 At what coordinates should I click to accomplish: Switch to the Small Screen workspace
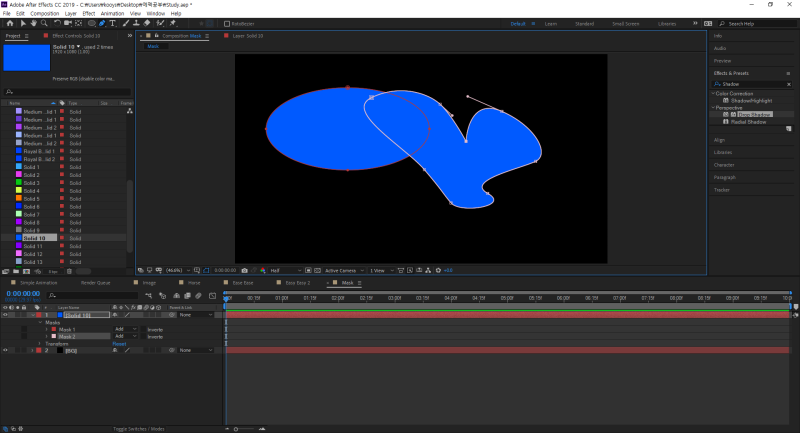tap(626, 23)
